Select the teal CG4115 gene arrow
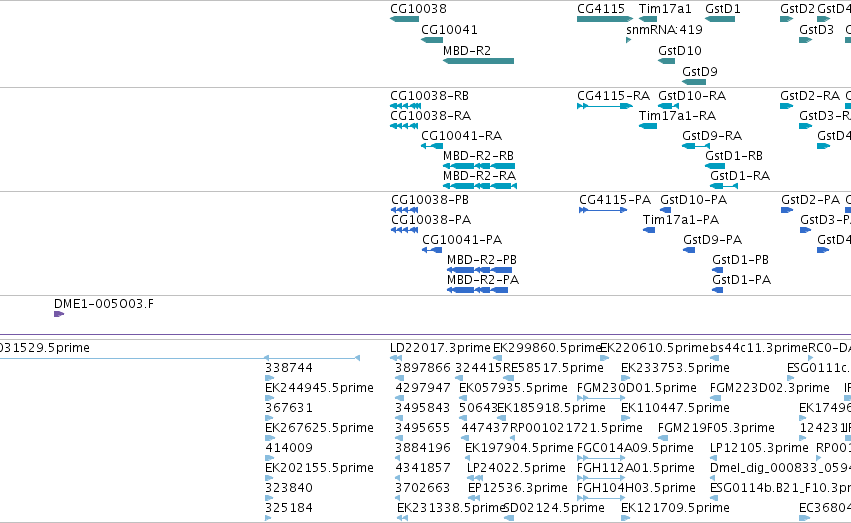The width and height of the screenshot is (851, 523). [x=605, y=19]
